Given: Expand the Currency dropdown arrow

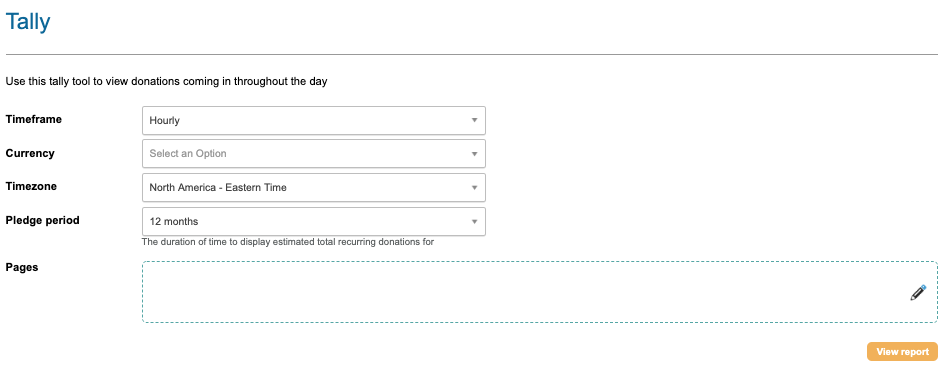Looking at the screenshot, I should click(474, 154).
